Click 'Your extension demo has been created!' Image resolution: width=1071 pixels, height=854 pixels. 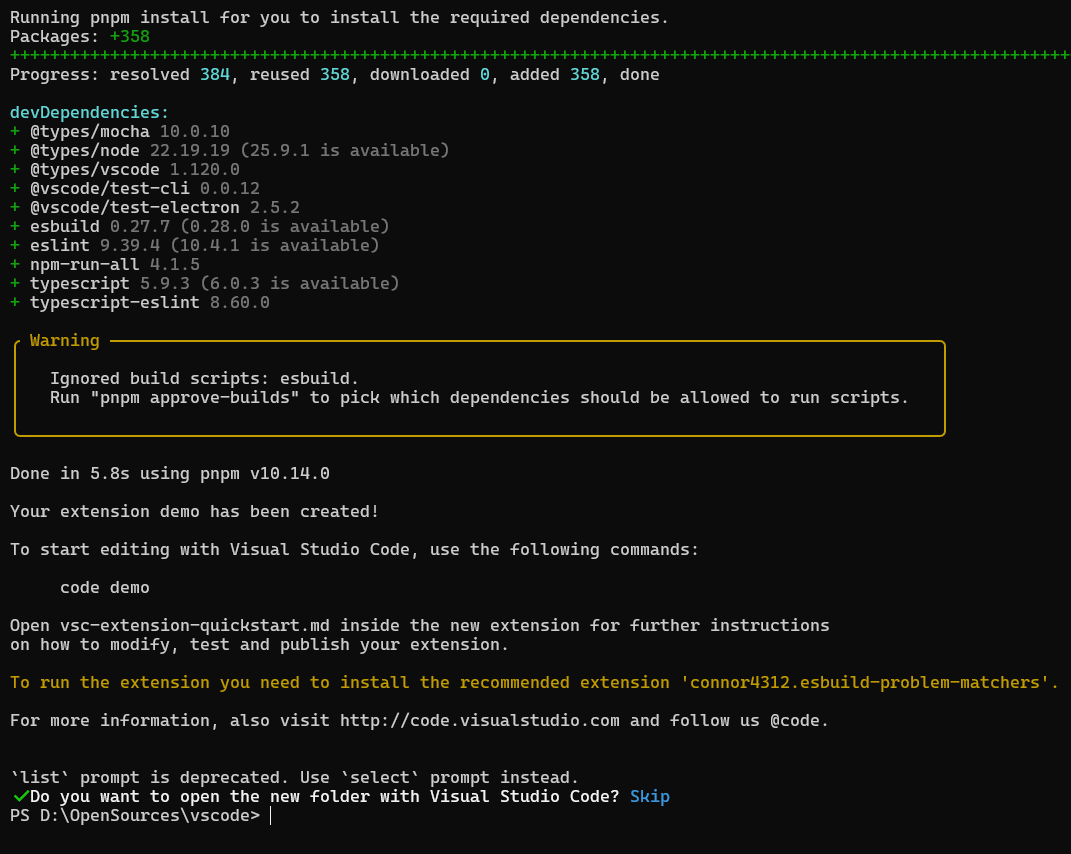click(195, 512)
